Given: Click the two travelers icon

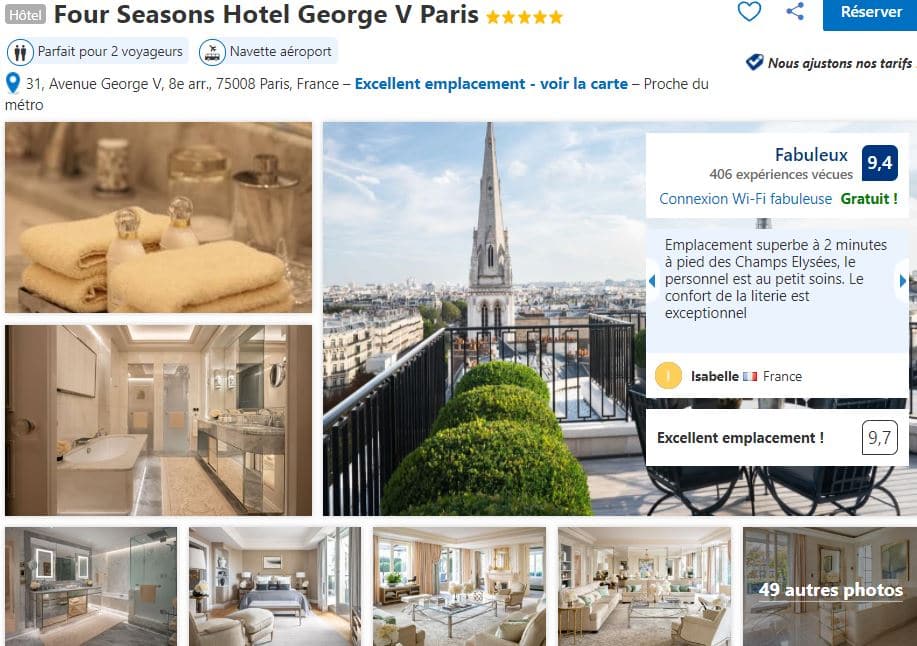Looking at the screenshot, I should point(20,53).
